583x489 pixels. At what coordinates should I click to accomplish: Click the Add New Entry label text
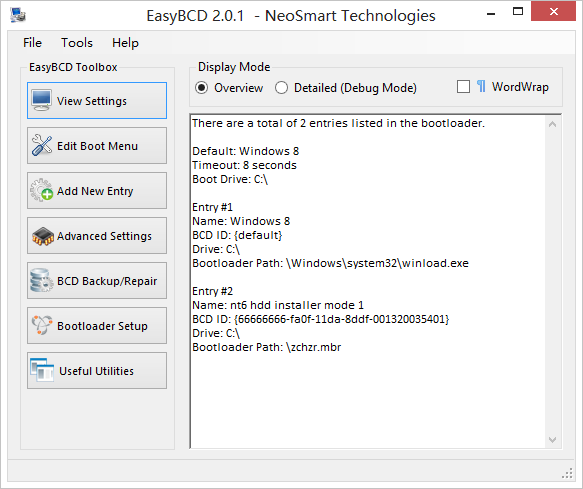(95, 191)
